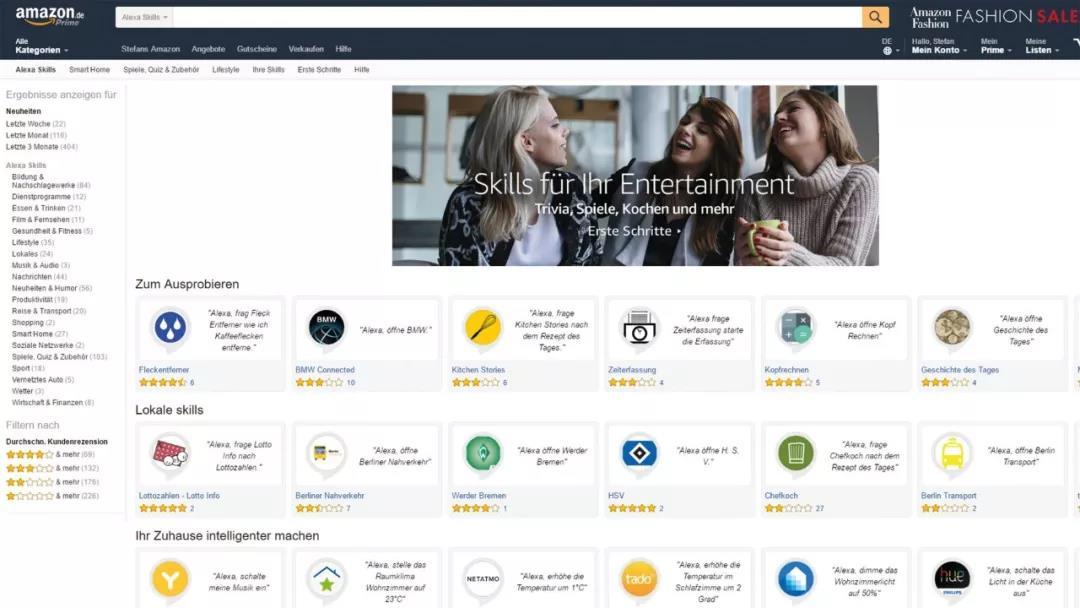
Task: Select the Reise & Transport category
Action: click(49, 311)
